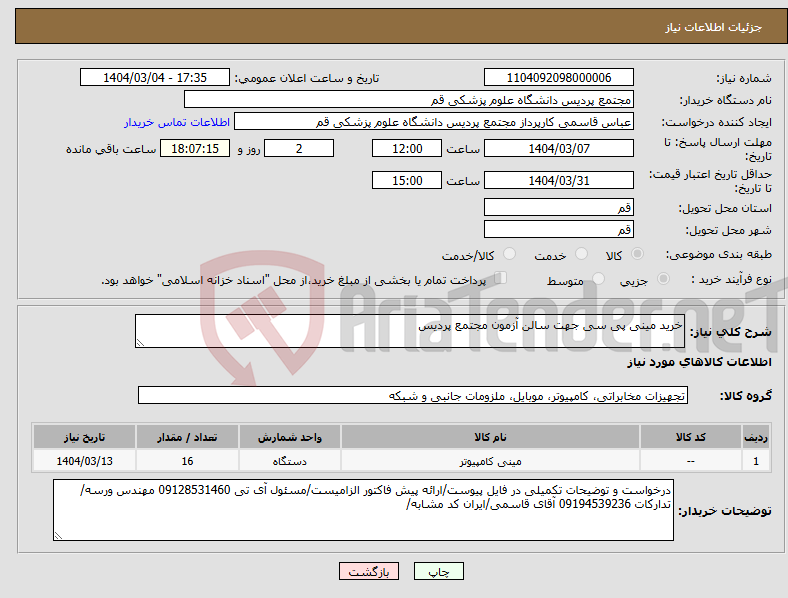Click the request creator عباس قاسمی field
Viewport: 788px width, 598px height.
[x=434, y=122]
